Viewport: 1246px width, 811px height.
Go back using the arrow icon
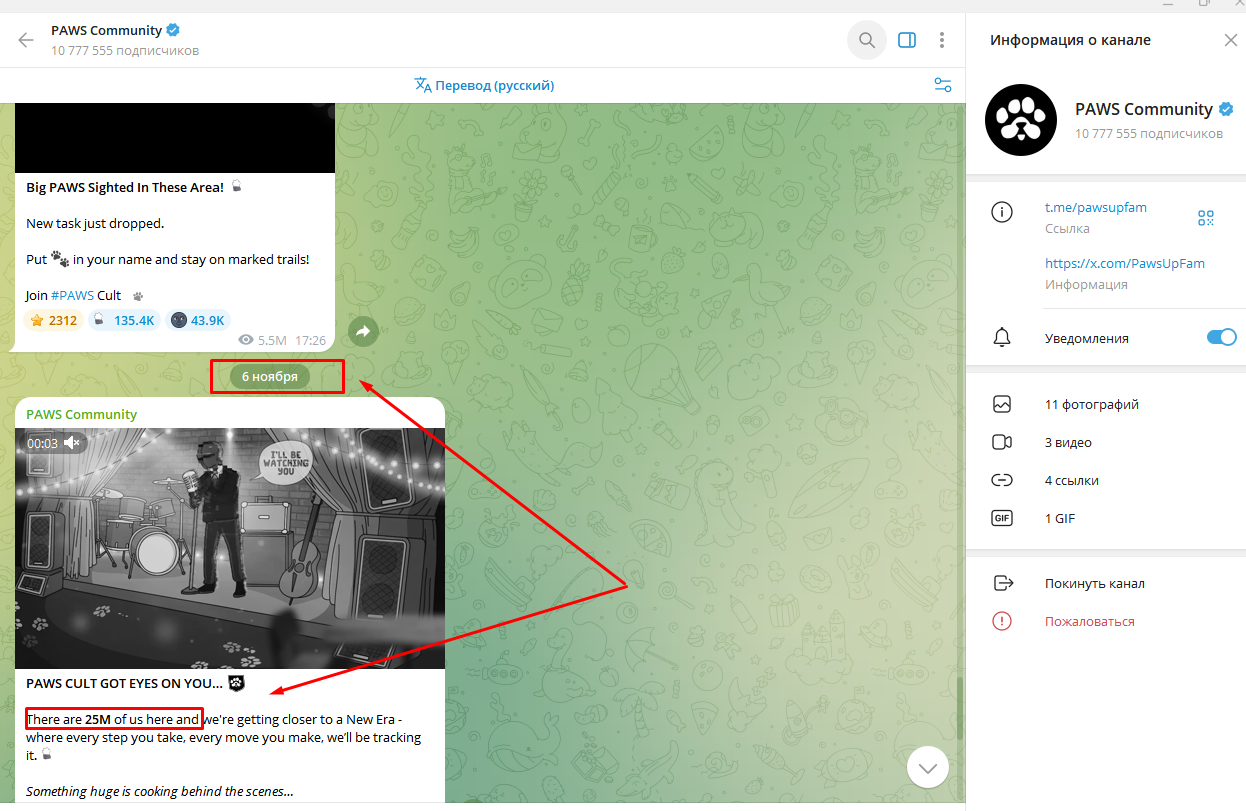[x=26, y=40]
